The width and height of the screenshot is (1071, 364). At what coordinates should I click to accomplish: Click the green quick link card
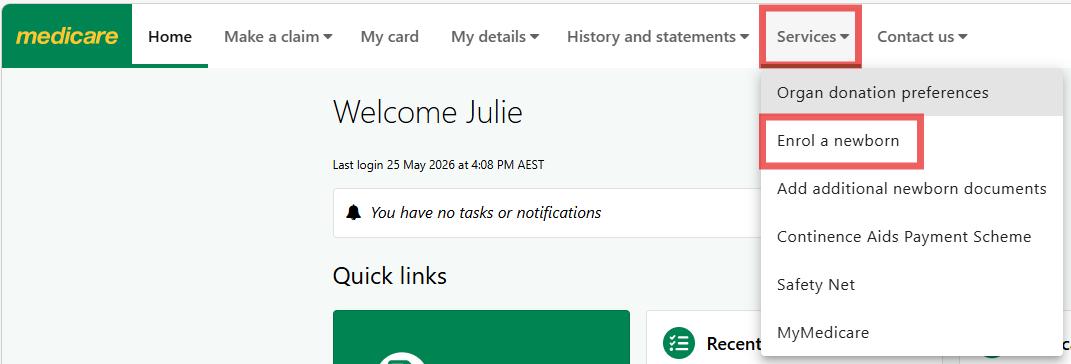482,337
